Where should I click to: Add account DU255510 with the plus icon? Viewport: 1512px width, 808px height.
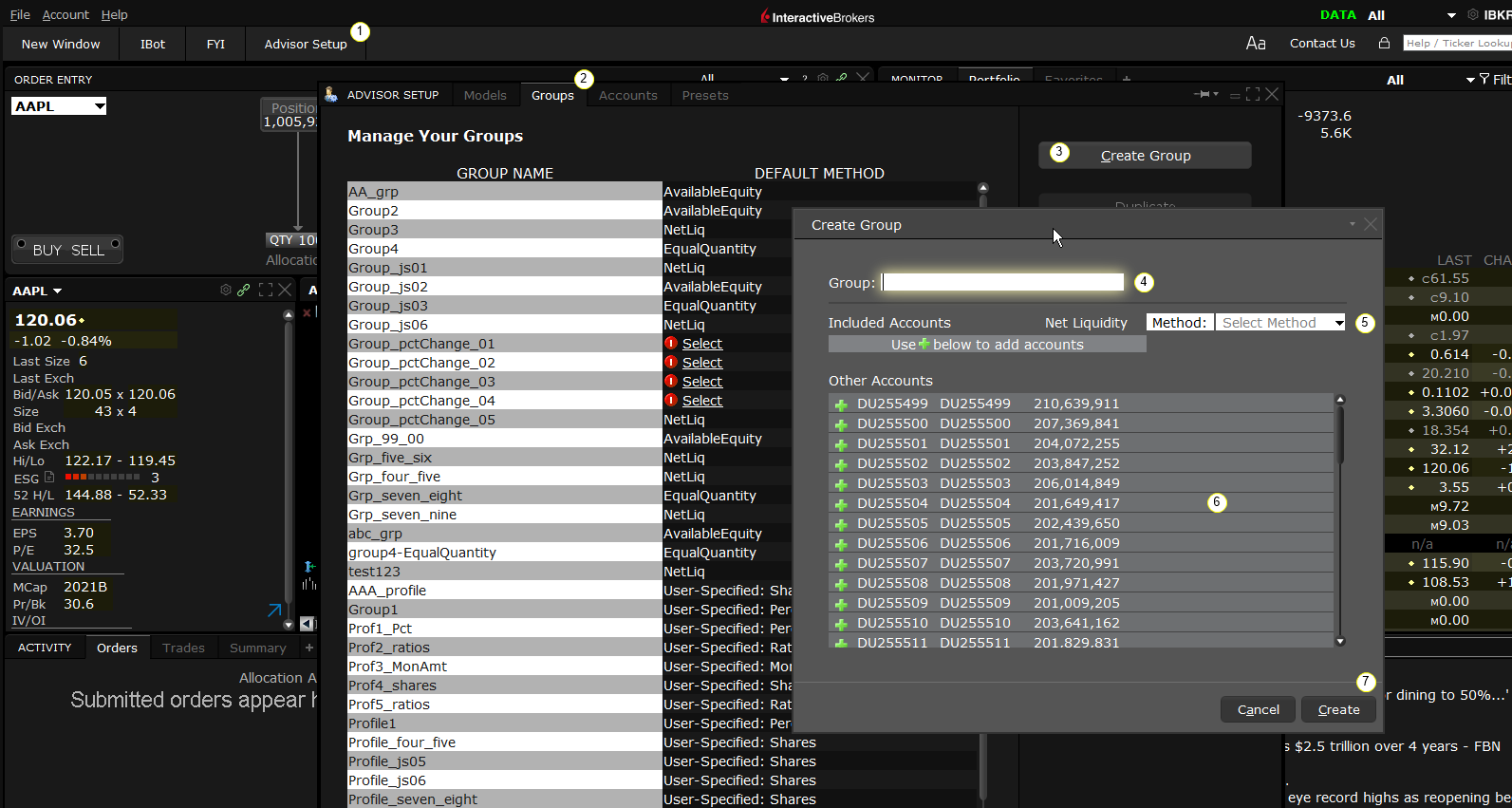pos(841,624)
